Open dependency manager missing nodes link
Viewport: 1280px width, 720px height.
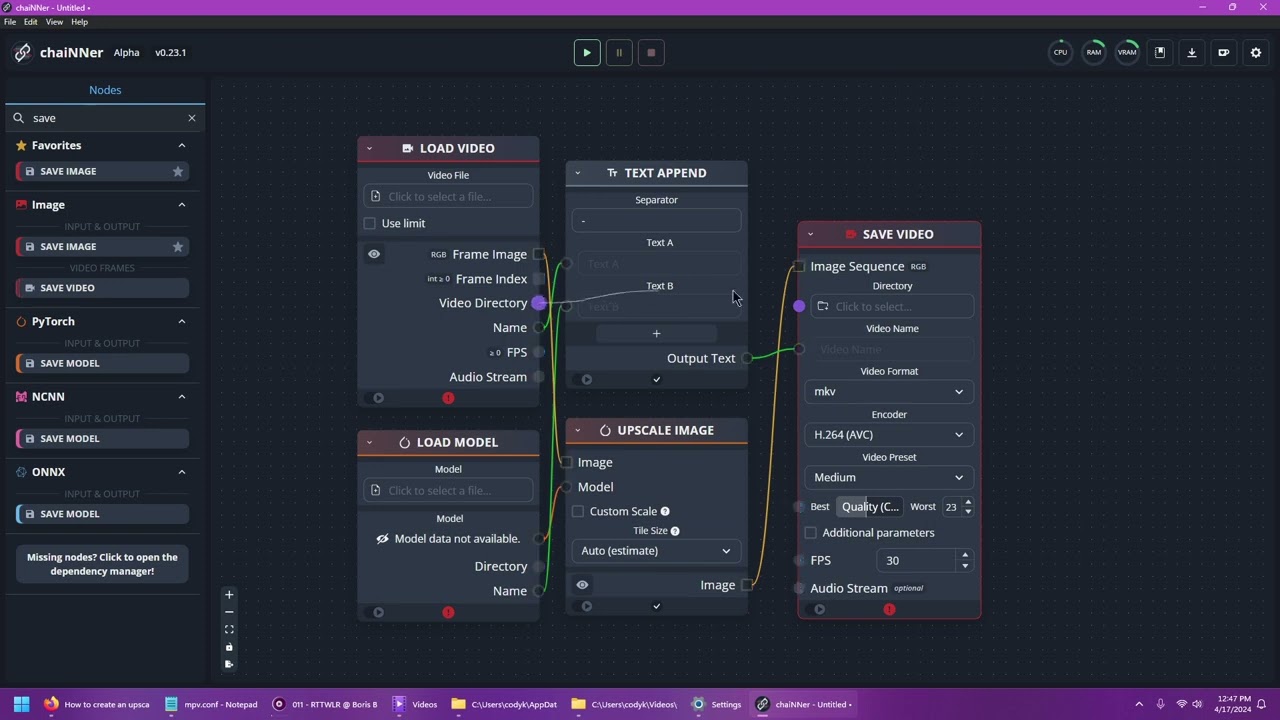102,564
